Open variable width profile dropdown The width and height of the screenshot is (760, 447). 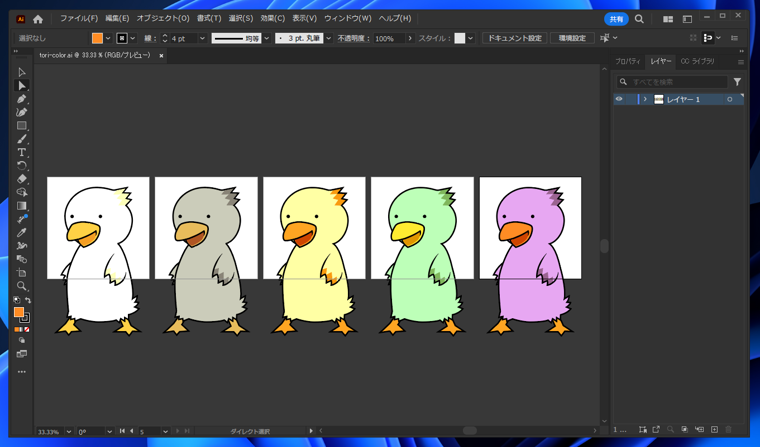click(x=267, y=38)
